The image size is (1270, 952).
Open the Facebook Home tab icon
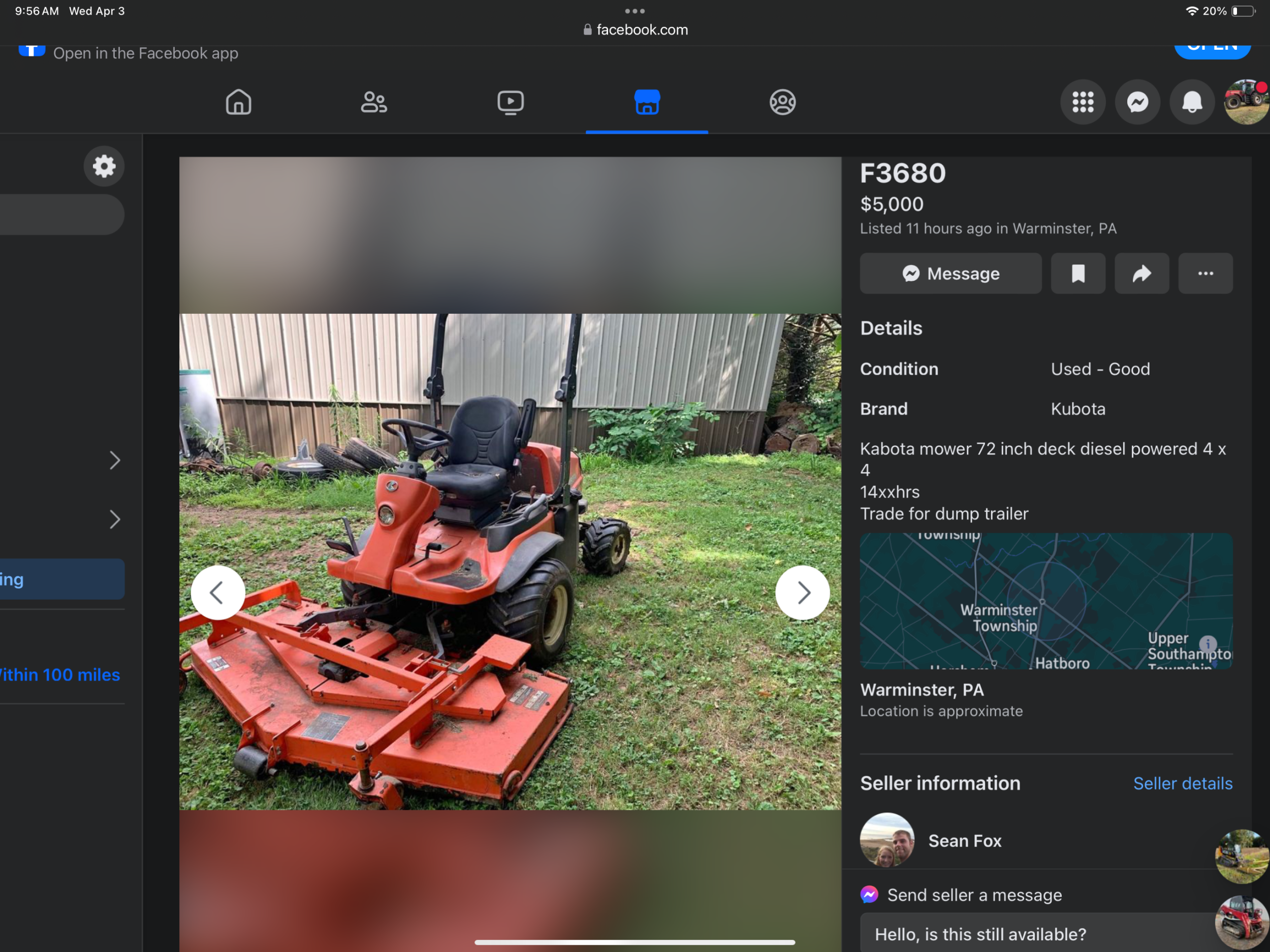point(238,103)
